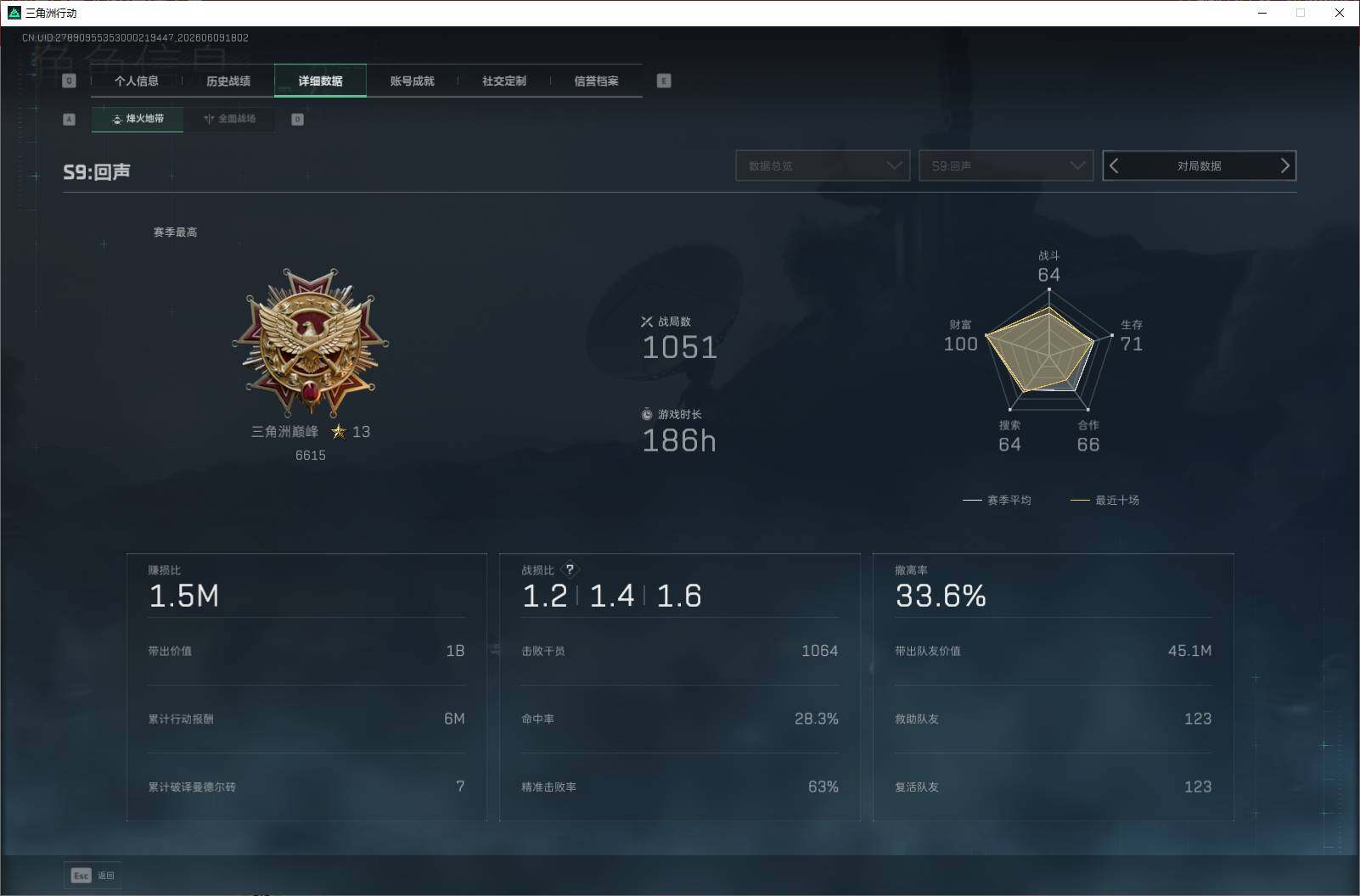Image resolution: width=1360 pixels, height=896 pixels.
Task: Click the Esc 返回 button
Action: click(93, 876)
